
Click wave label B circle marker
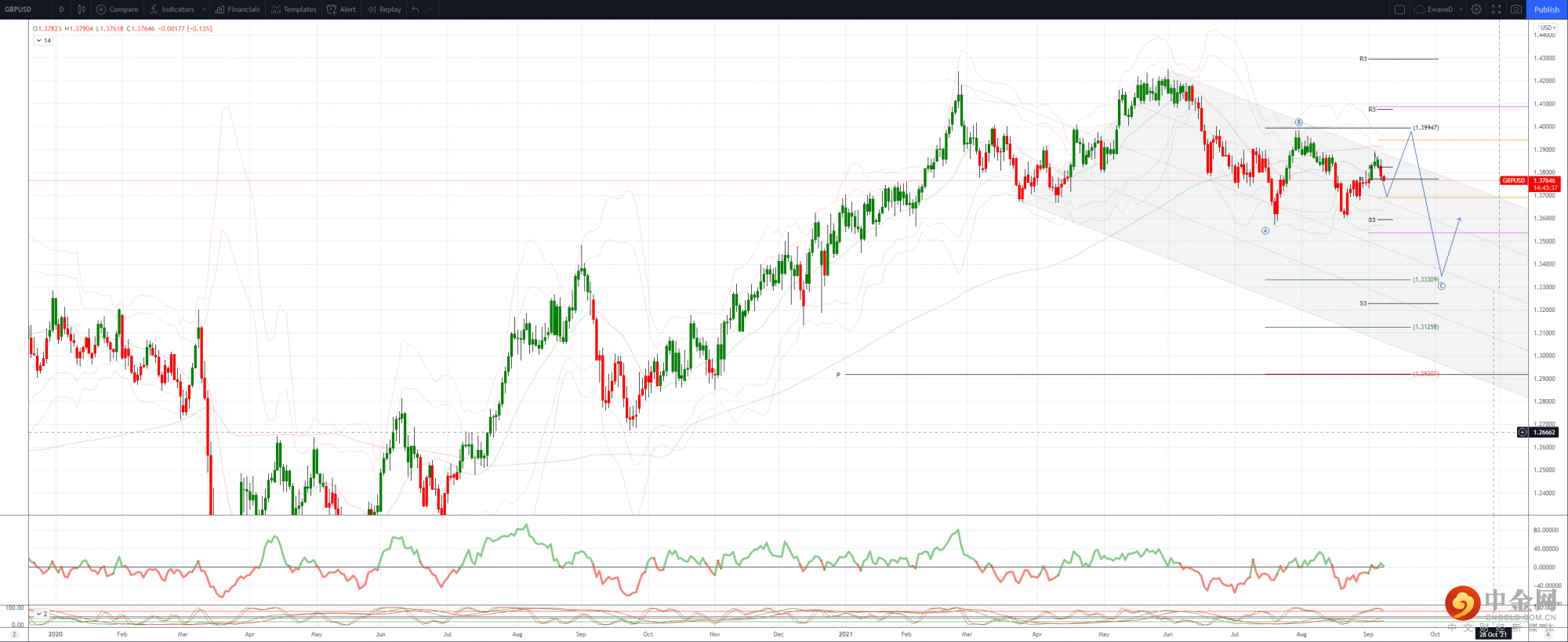tap(1298, 122)
